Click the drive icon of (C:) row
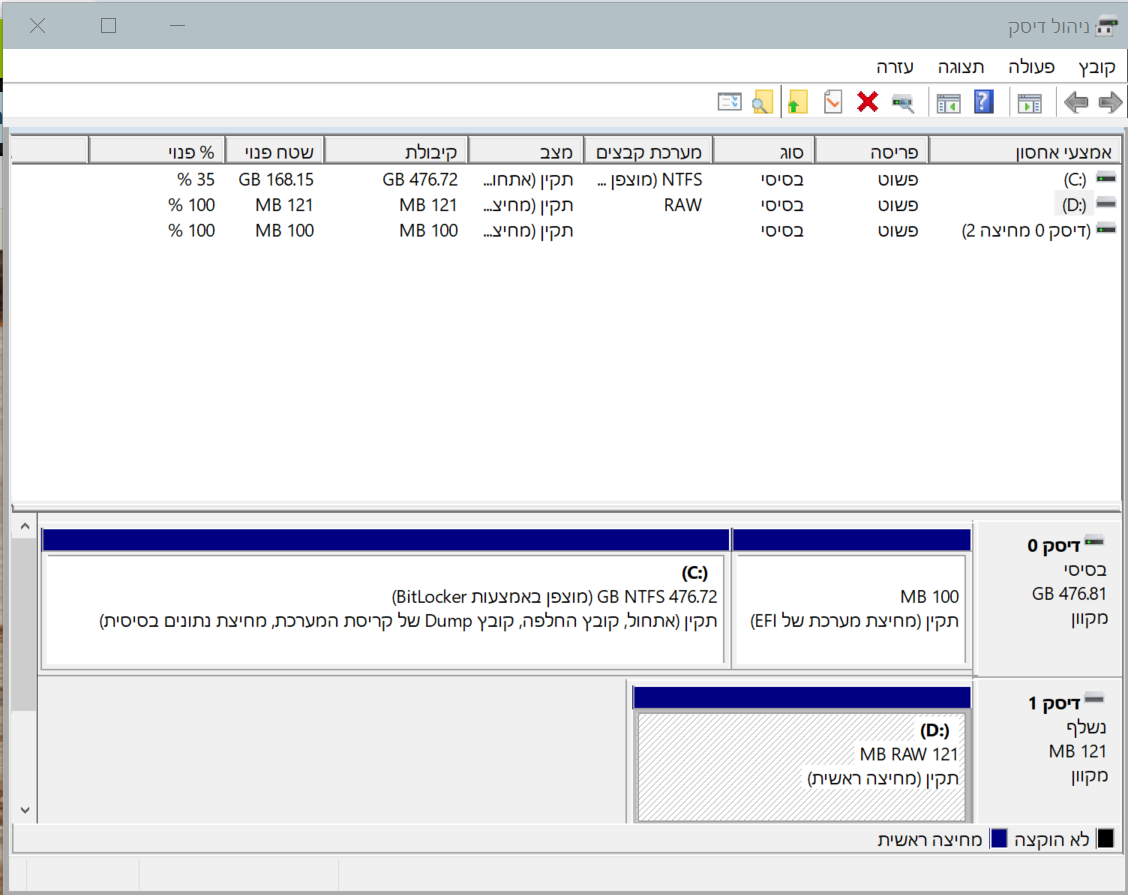 click(x=1106, y=178)
